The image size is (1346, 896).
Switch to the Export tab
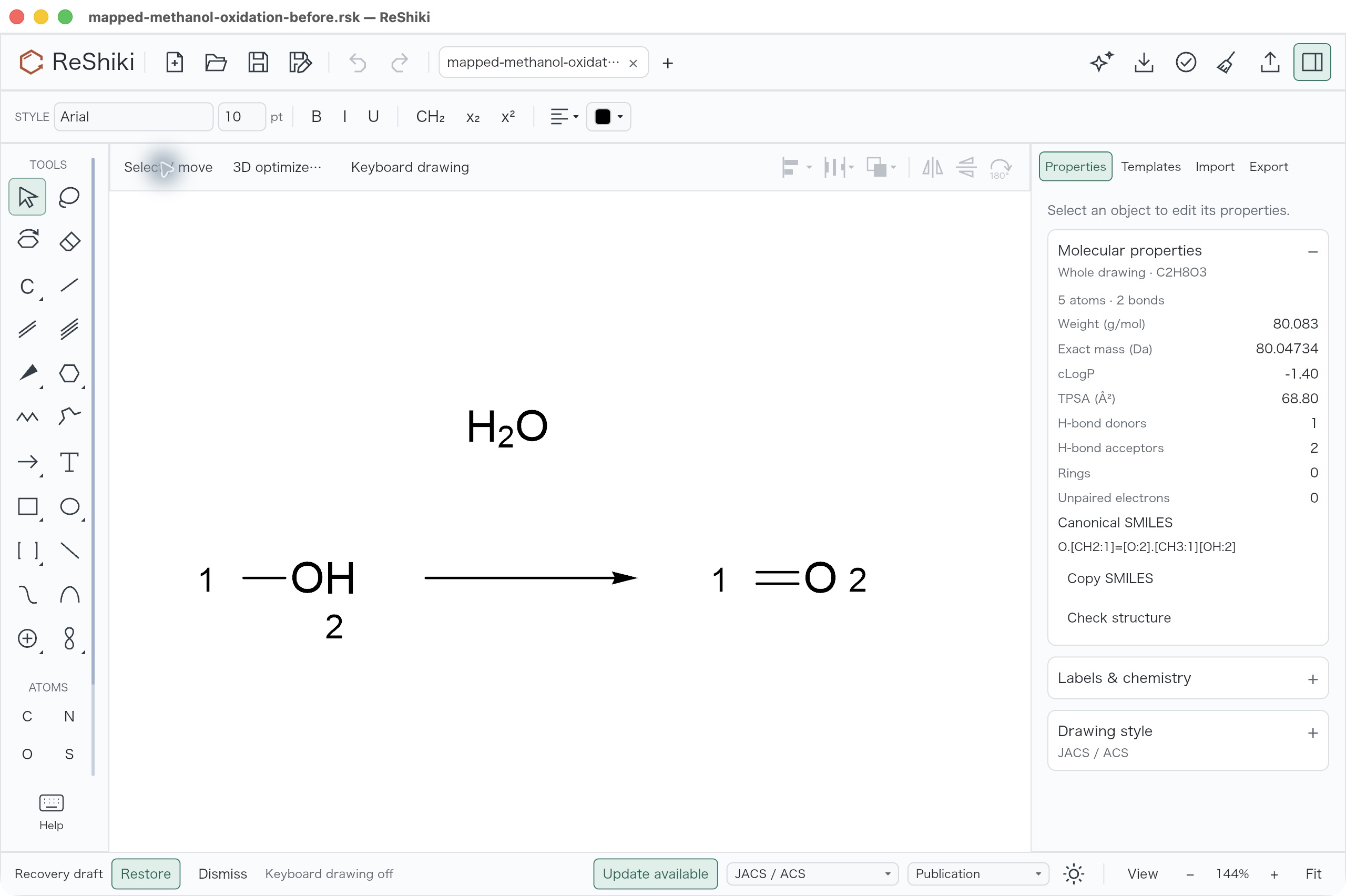click(x=1268, y=166)
